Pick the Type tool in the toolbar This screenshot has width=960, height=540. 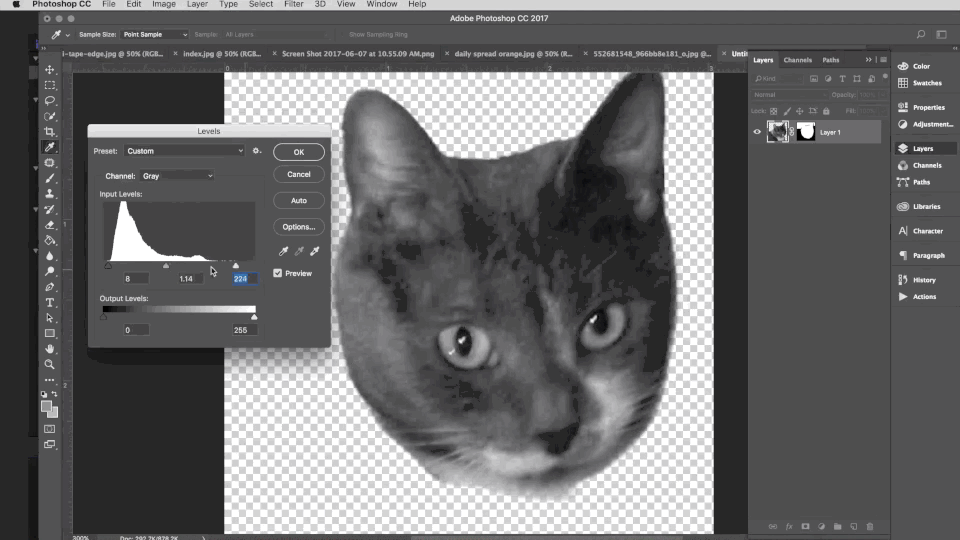pyautogui.click(x=50, y=302)
